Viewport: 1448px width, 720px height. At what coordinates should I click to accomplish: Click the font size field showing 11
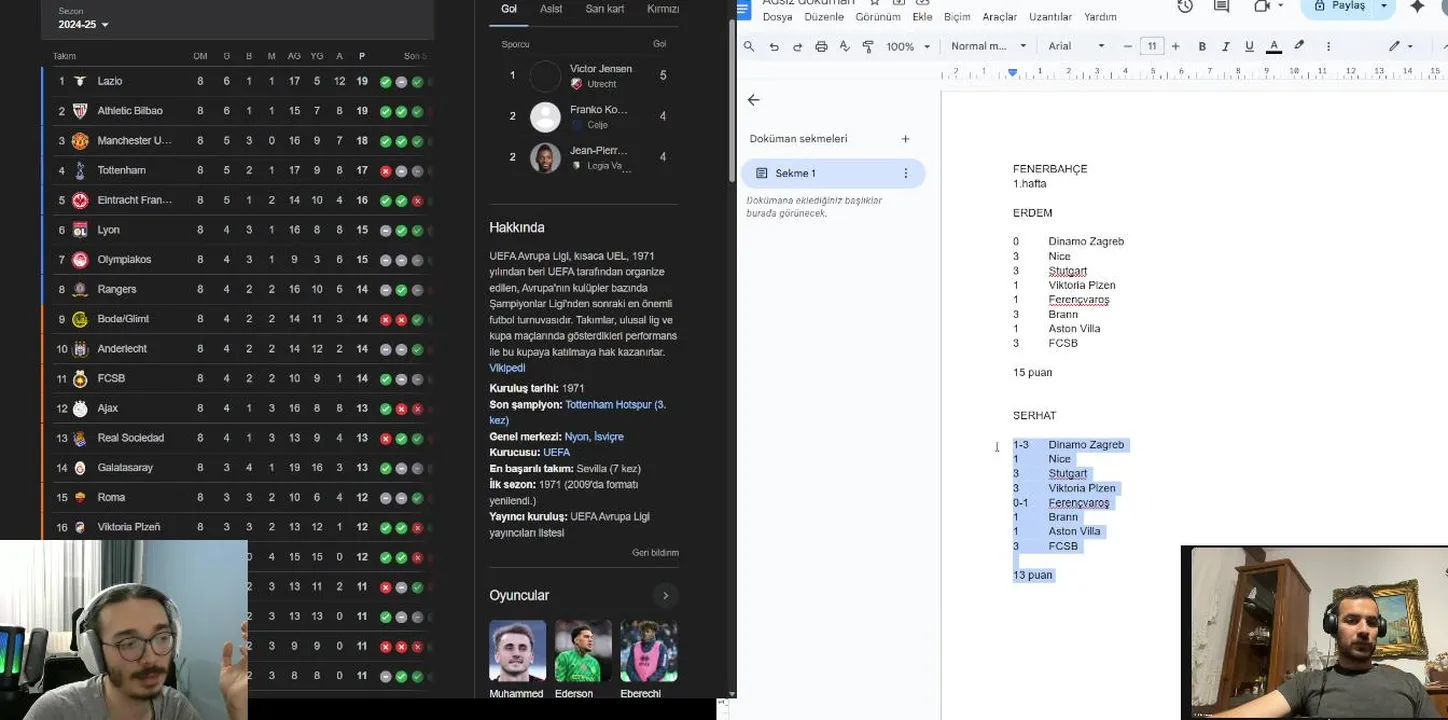click(1152, 46)
